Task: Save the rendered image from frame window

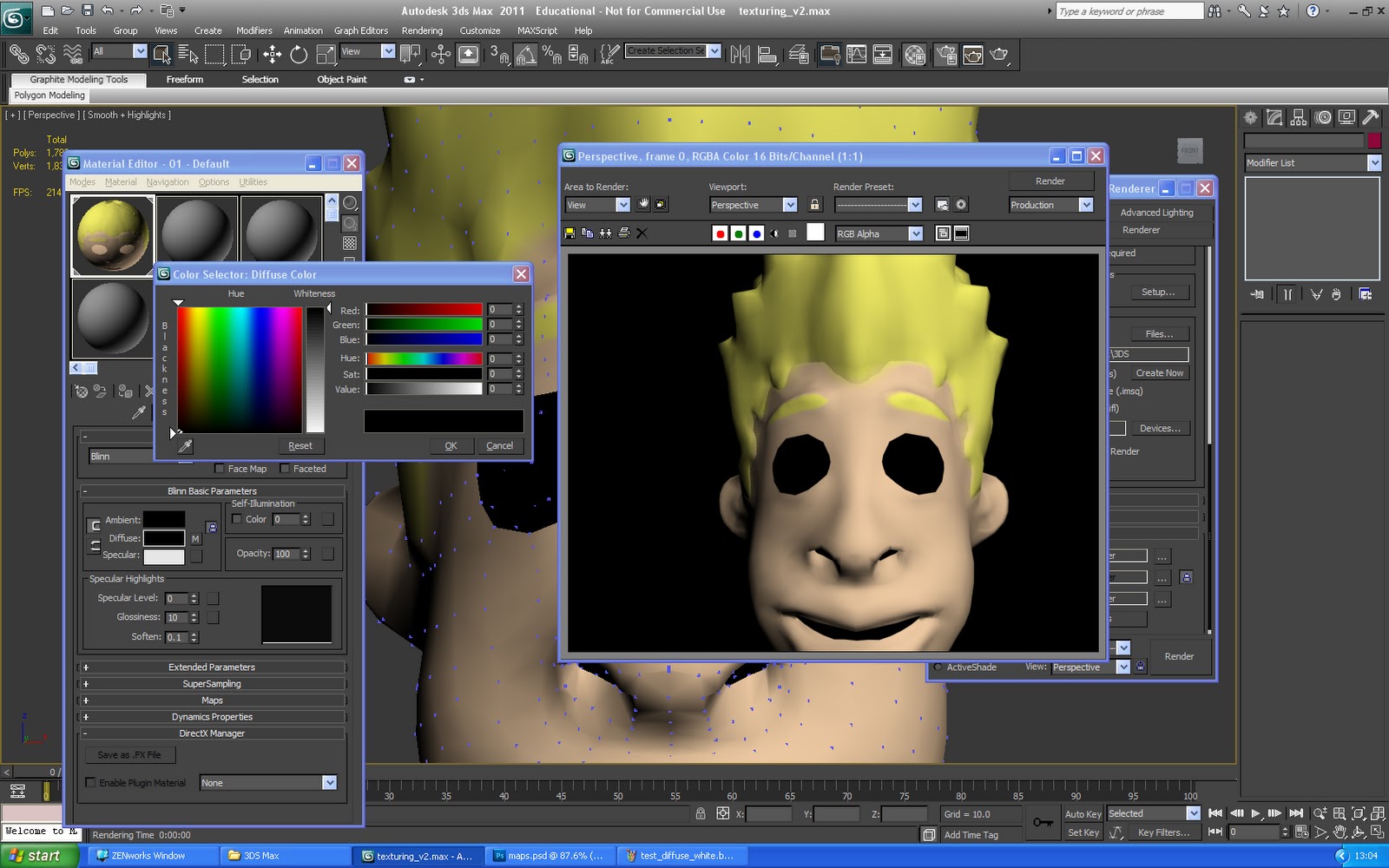Action: point(569,233)
